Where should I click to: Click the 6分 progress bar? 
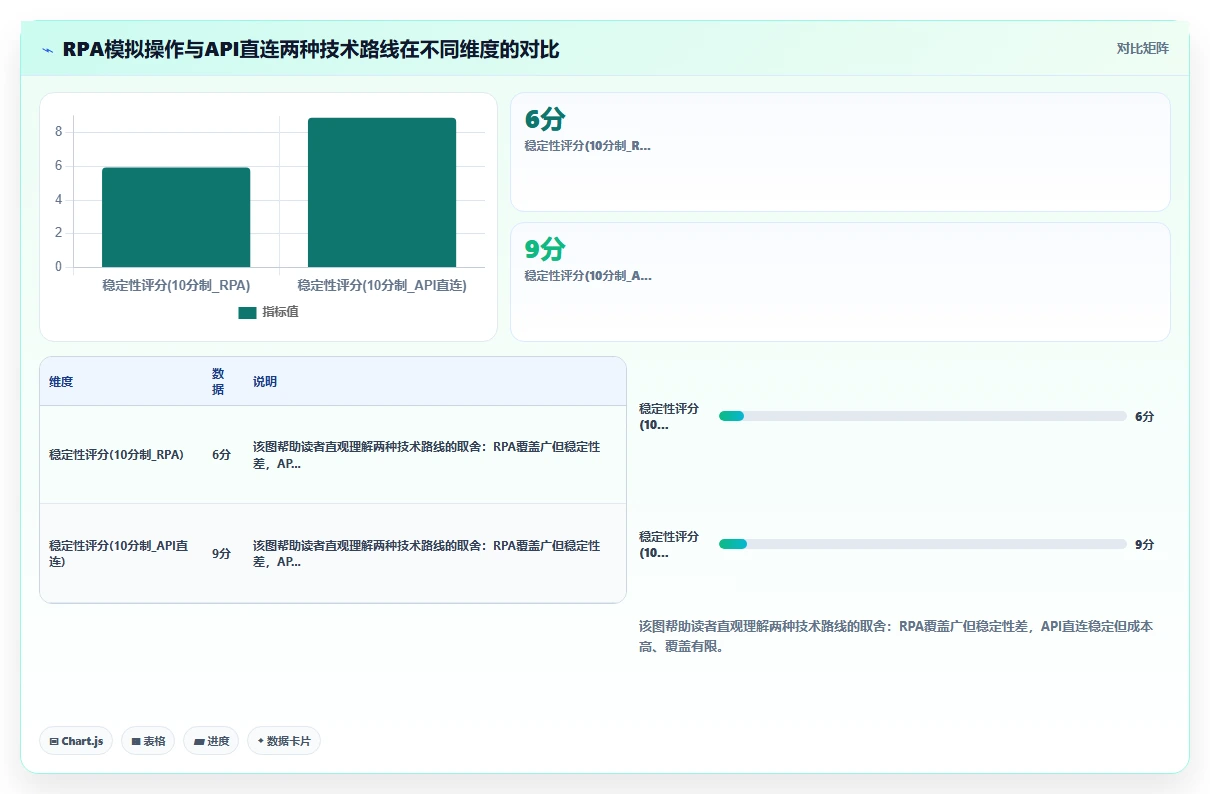(x=923, y=416)
